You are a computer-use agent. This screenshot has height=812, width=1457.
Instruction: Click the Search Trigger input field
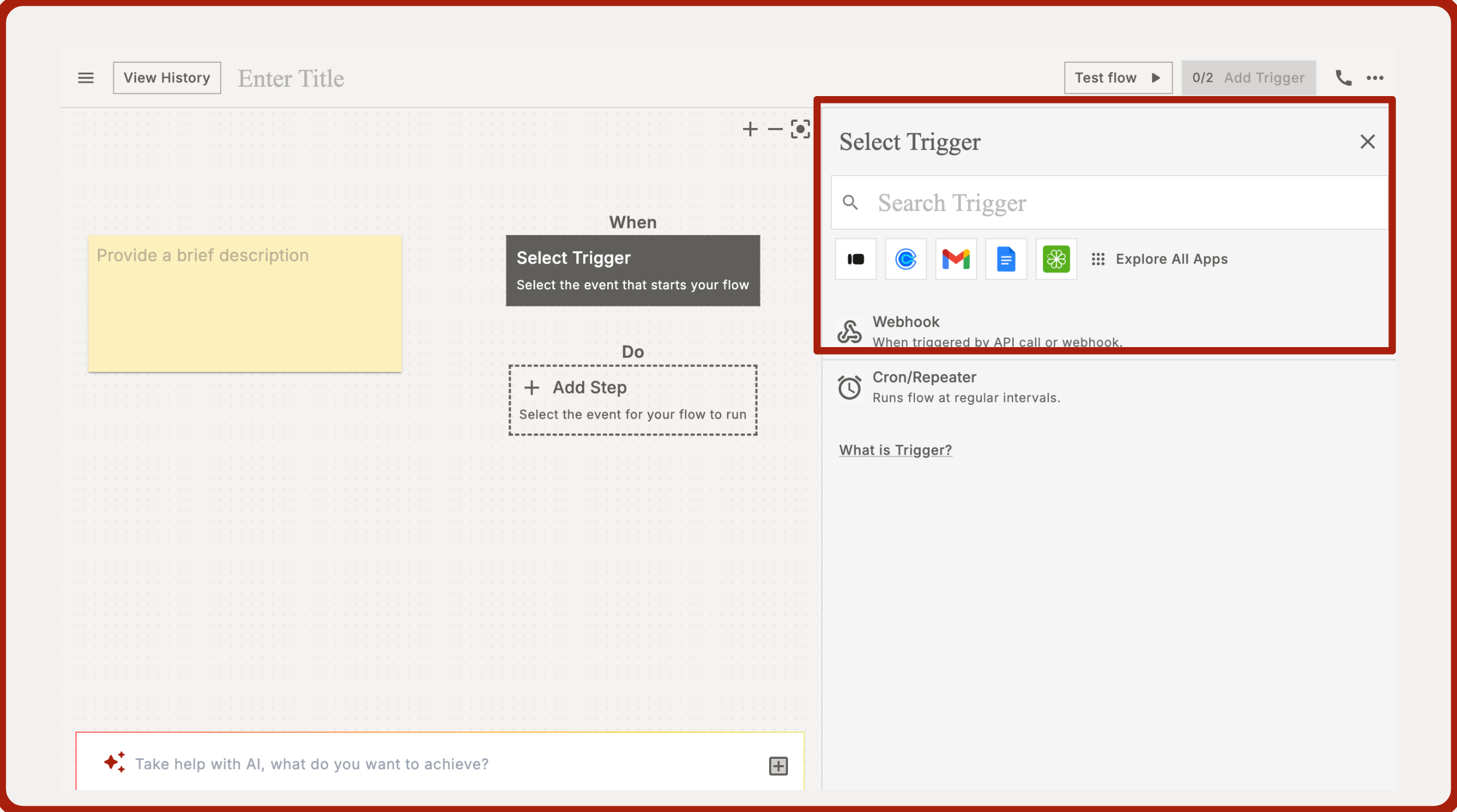coord(1109,203)
